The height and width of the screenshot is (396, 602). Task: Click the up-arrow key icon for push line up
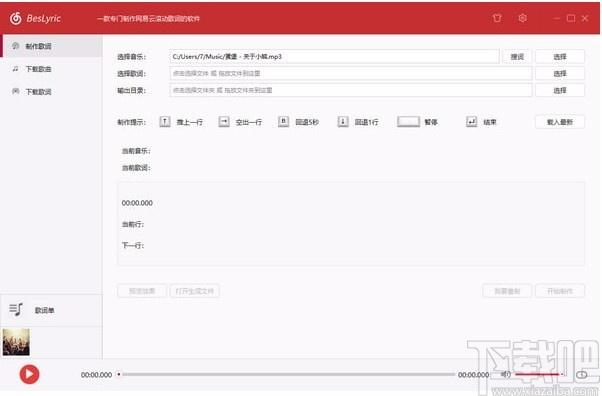(165, 122)
